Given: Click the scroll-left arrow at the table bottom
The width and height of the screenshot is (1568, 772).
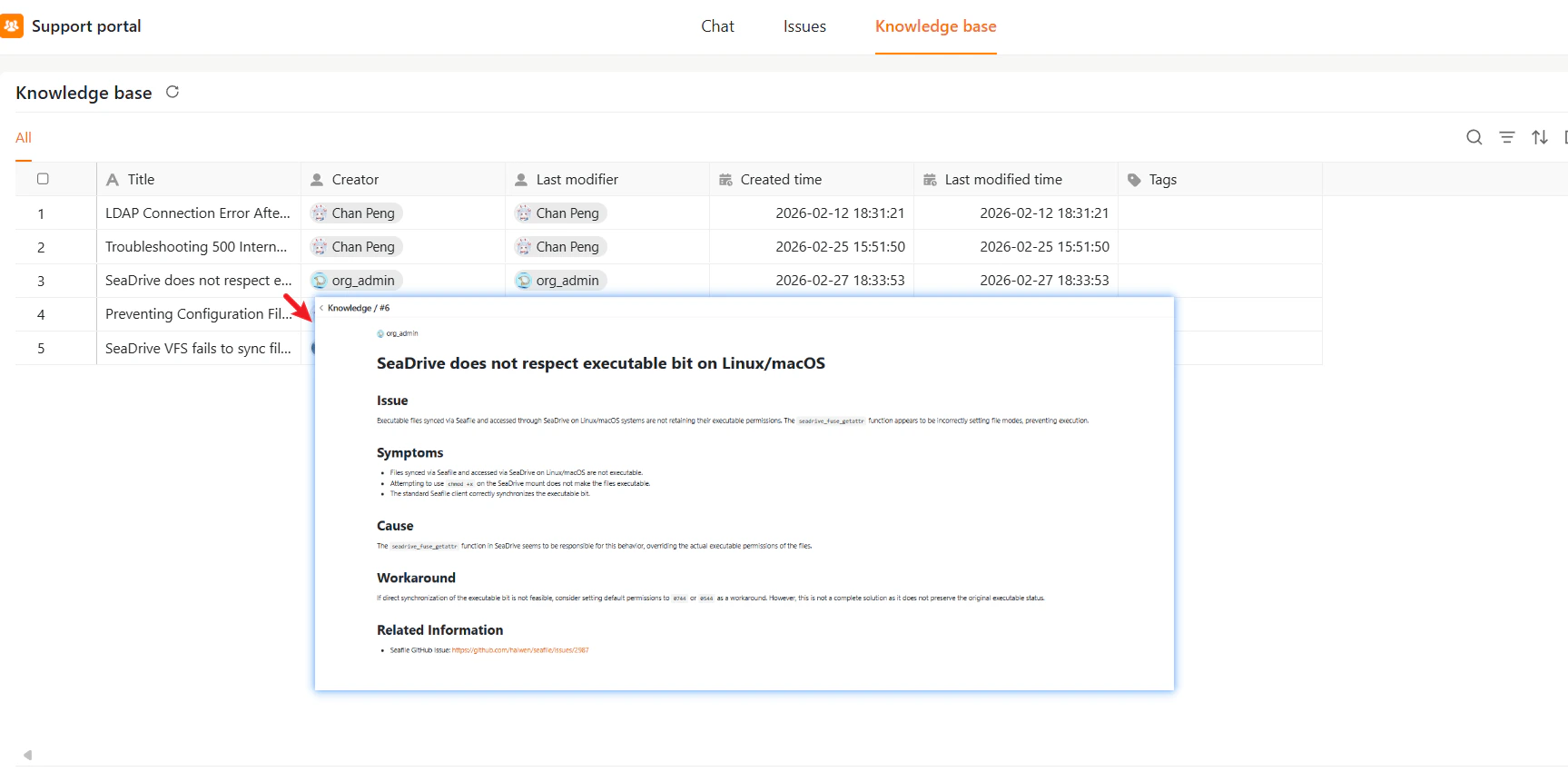Looking at the screenshot, I should [x=28, y=755].
